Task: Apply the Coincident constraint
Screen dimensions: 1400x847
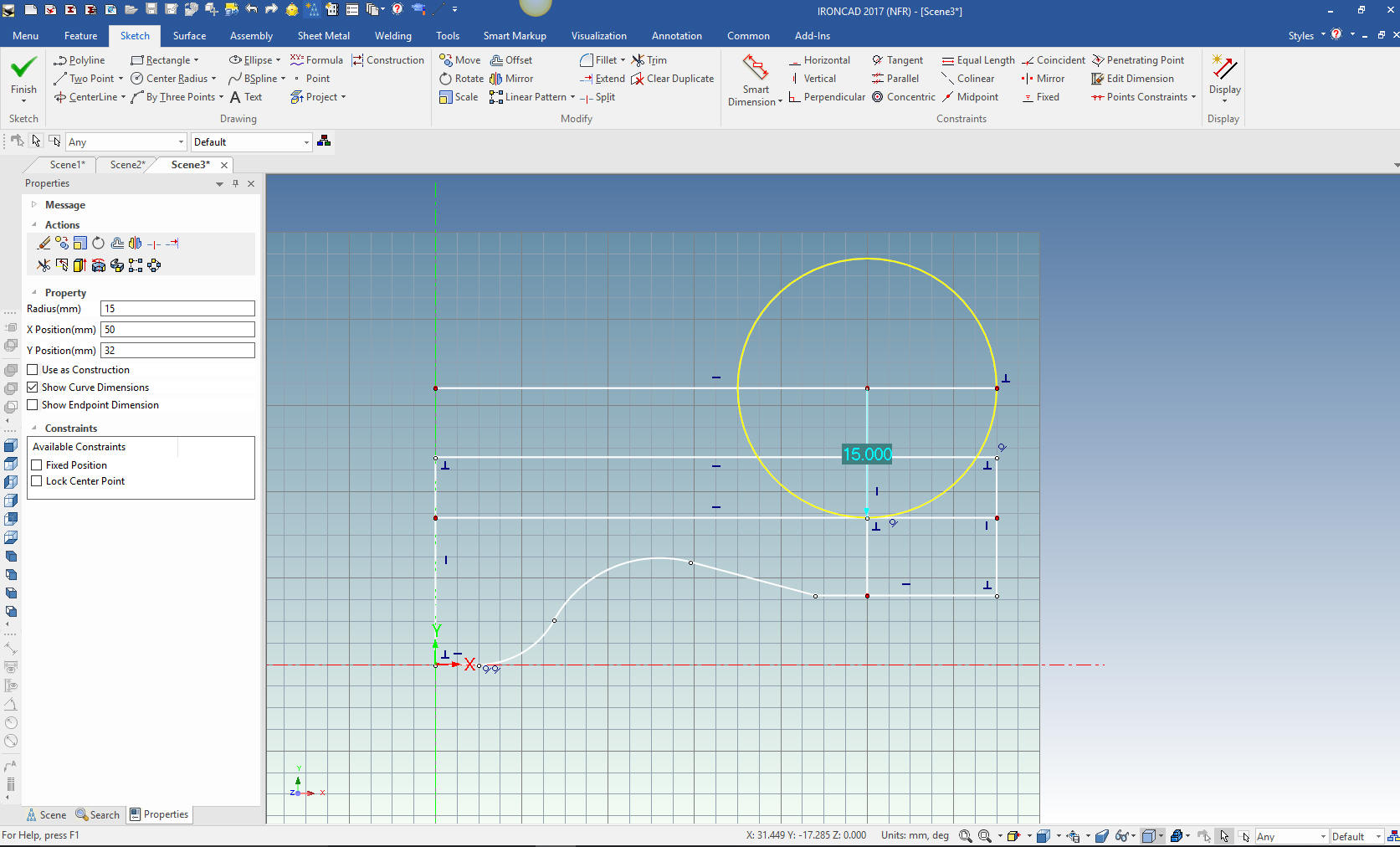Action: point(1053,60)
